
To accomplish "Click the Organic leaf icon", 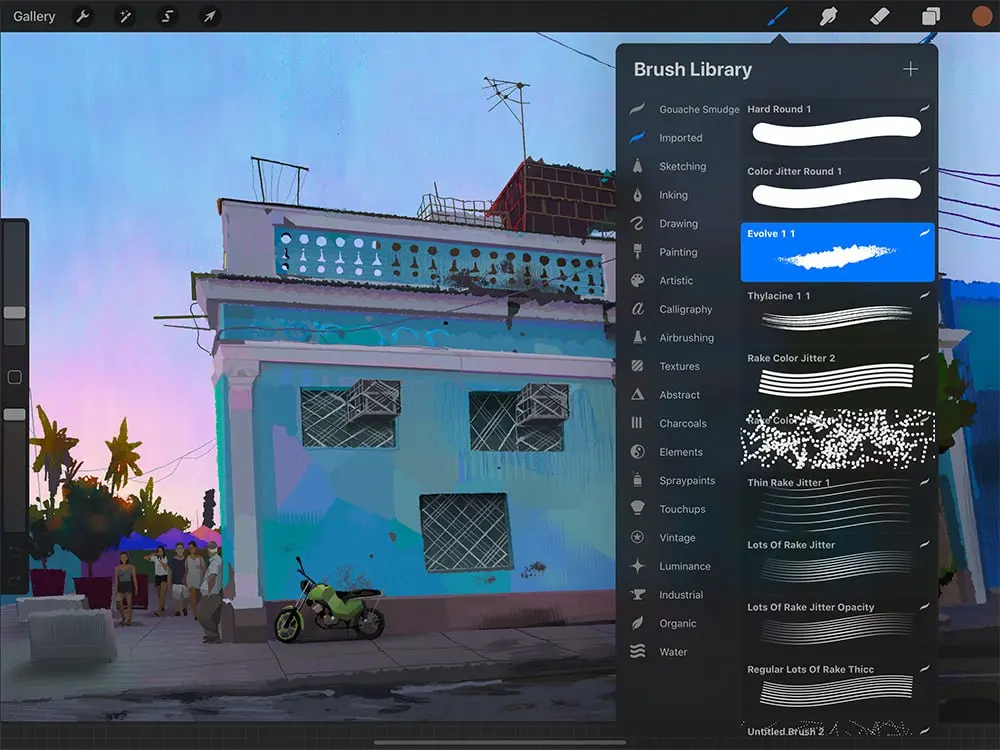I will point(637,623).
